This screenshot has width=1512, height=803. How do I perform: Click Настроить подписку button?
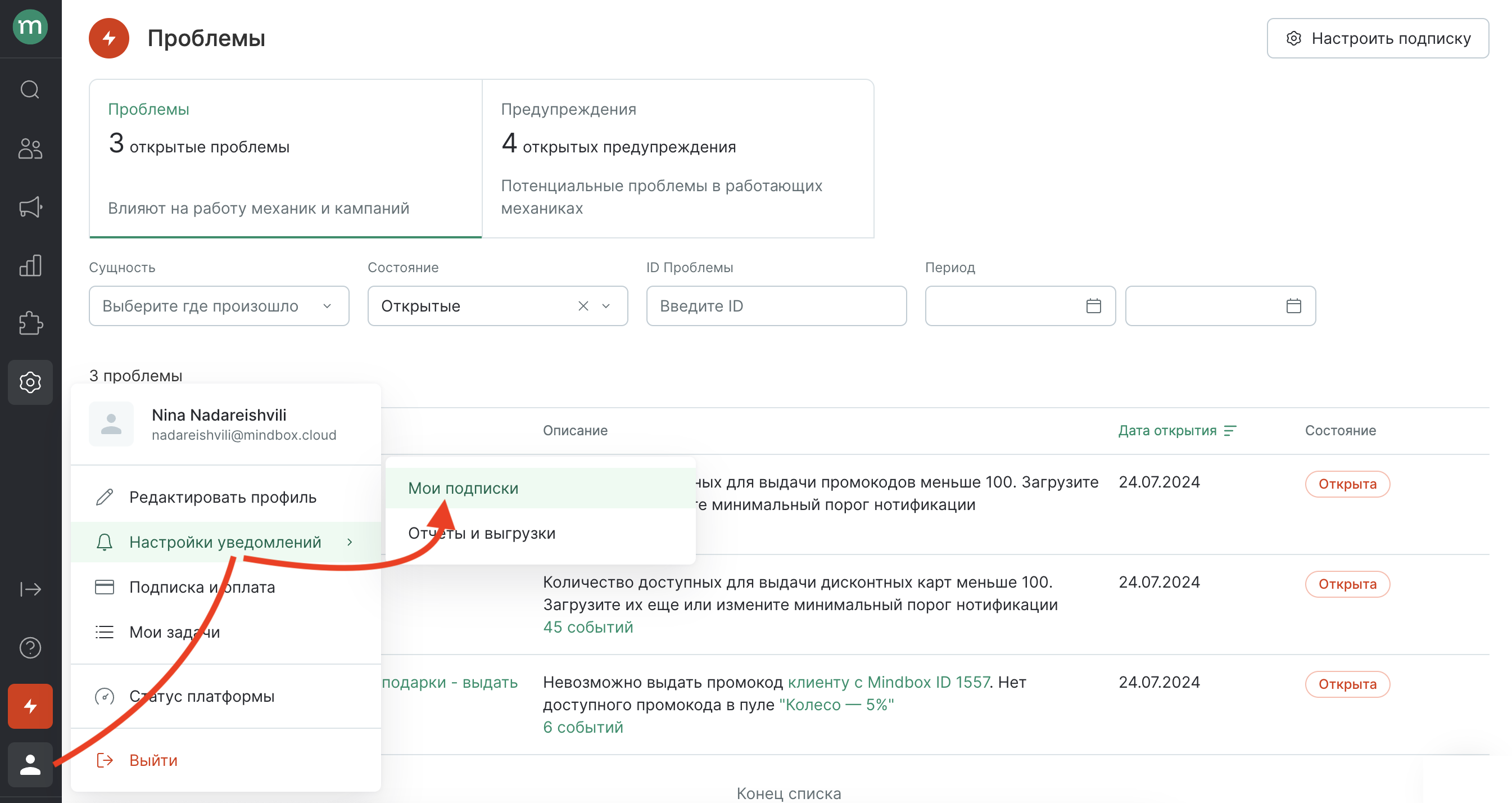pos(1377,38)
